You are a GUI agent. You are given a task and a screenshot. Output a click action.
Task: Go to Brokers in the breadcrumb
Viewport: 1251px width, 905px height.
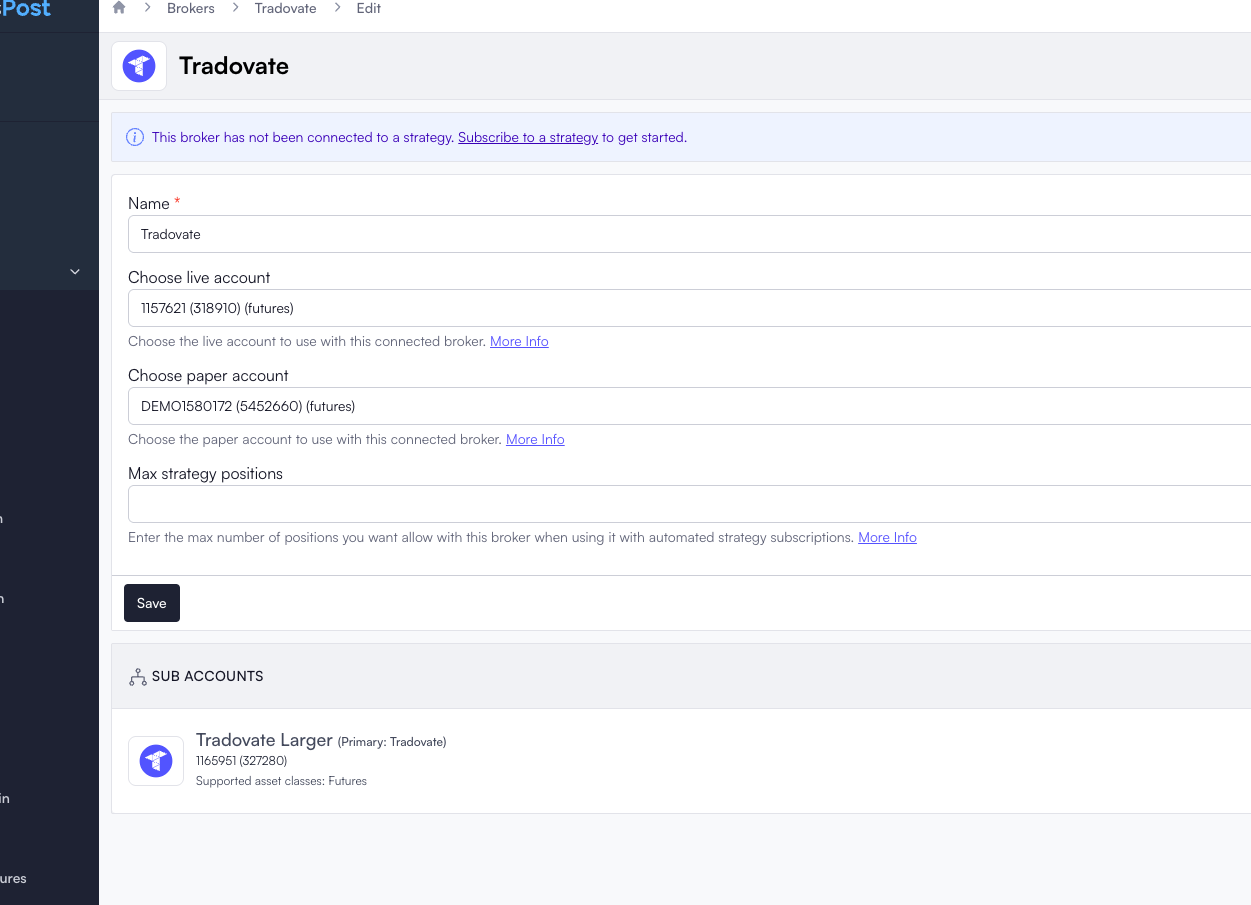tap(190, 8)
